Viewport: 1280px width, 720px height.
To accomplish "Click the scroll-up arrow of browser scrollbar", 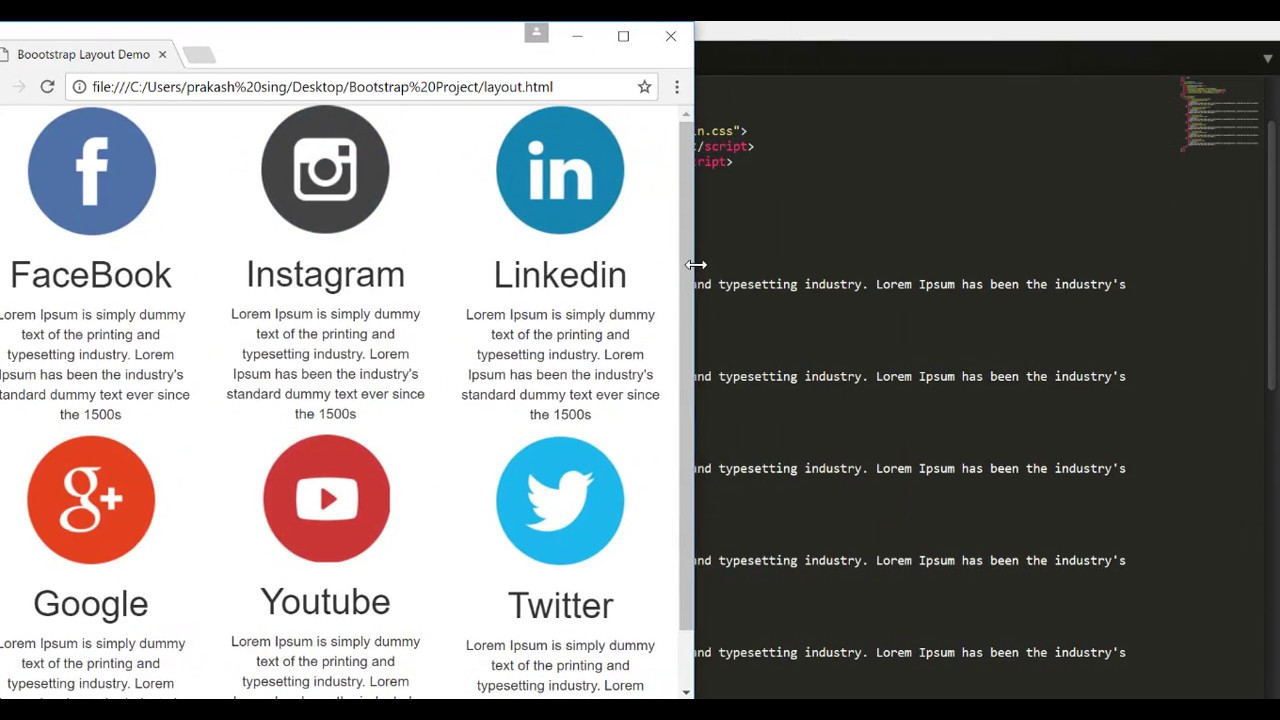I will (x=686, y=114).
